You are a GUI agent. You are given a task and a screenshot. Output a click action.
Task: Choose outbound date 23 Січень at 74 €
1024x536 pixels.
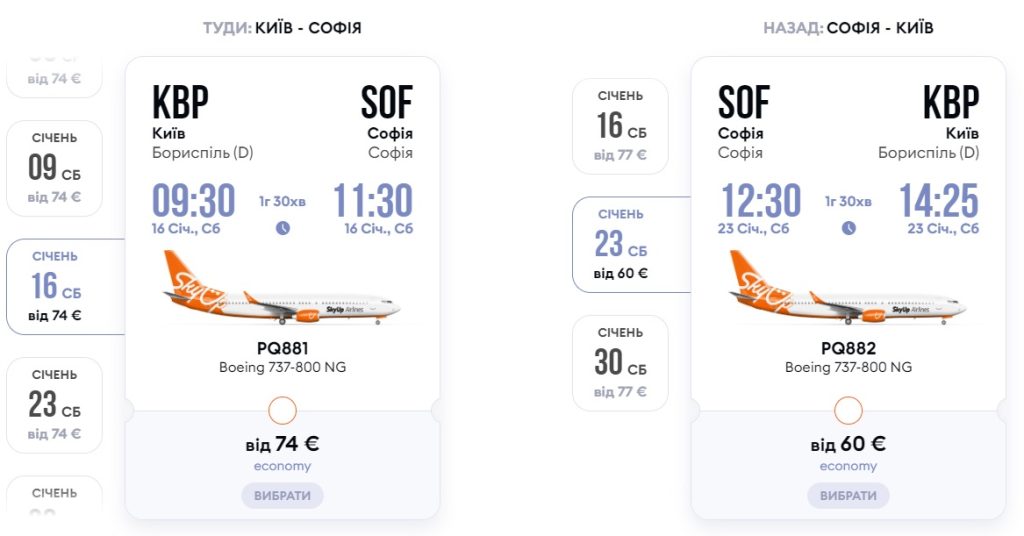click(55, 404)
